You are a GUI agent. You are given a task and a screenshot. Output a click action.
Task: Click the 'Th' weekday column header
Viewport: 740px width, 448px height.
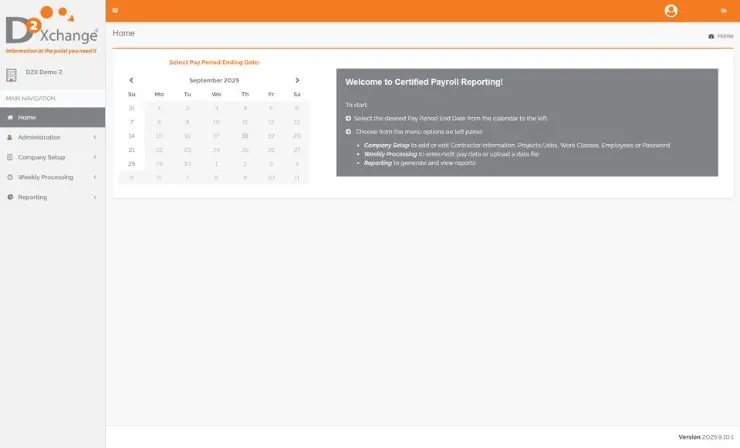tap(245, 94)
